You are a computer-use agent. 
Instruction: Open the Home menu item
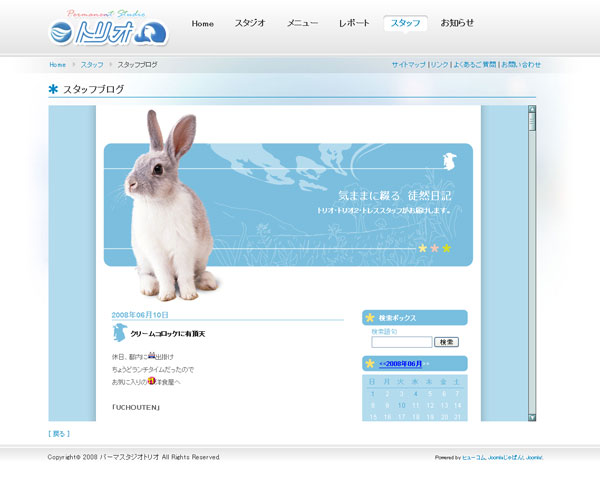(x=202, y=23)
